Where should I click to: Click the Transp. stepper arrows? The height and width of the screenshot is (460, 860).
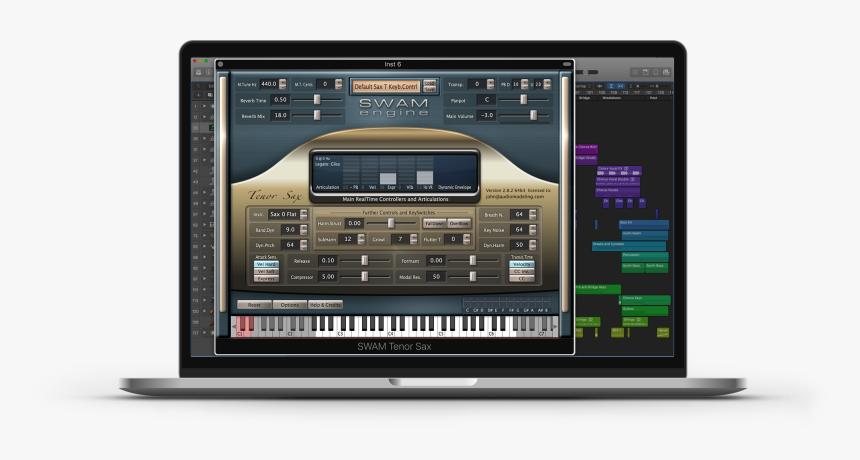[x=490, y=84]
